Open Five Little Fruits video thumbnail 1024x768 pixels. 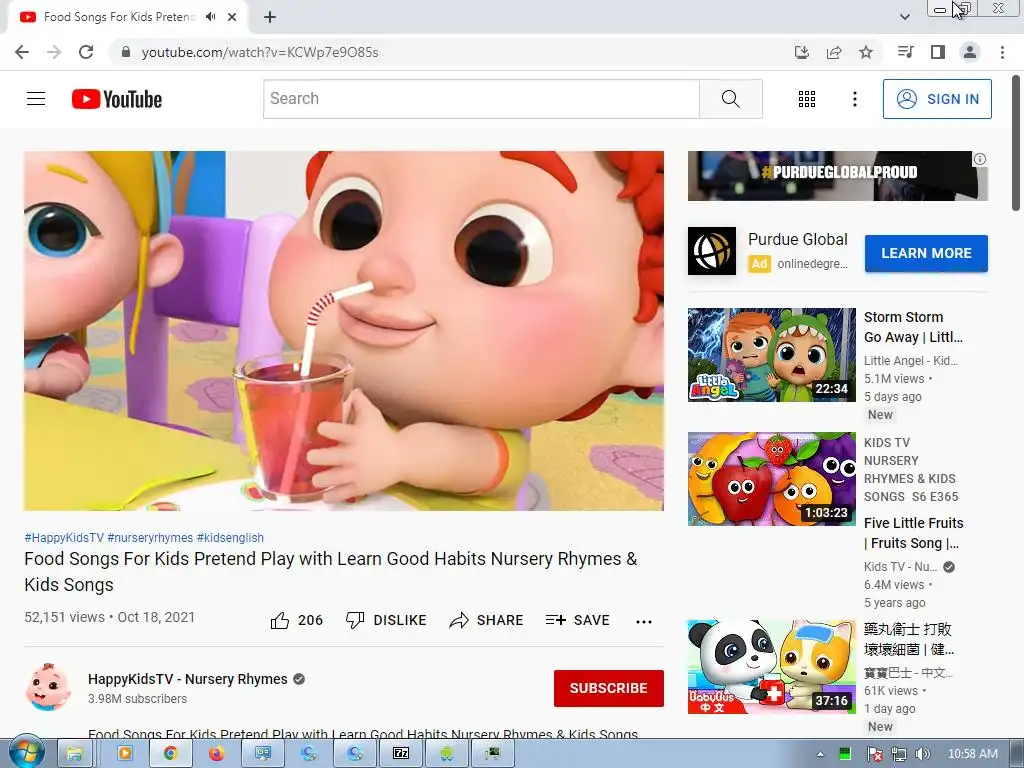771,479
